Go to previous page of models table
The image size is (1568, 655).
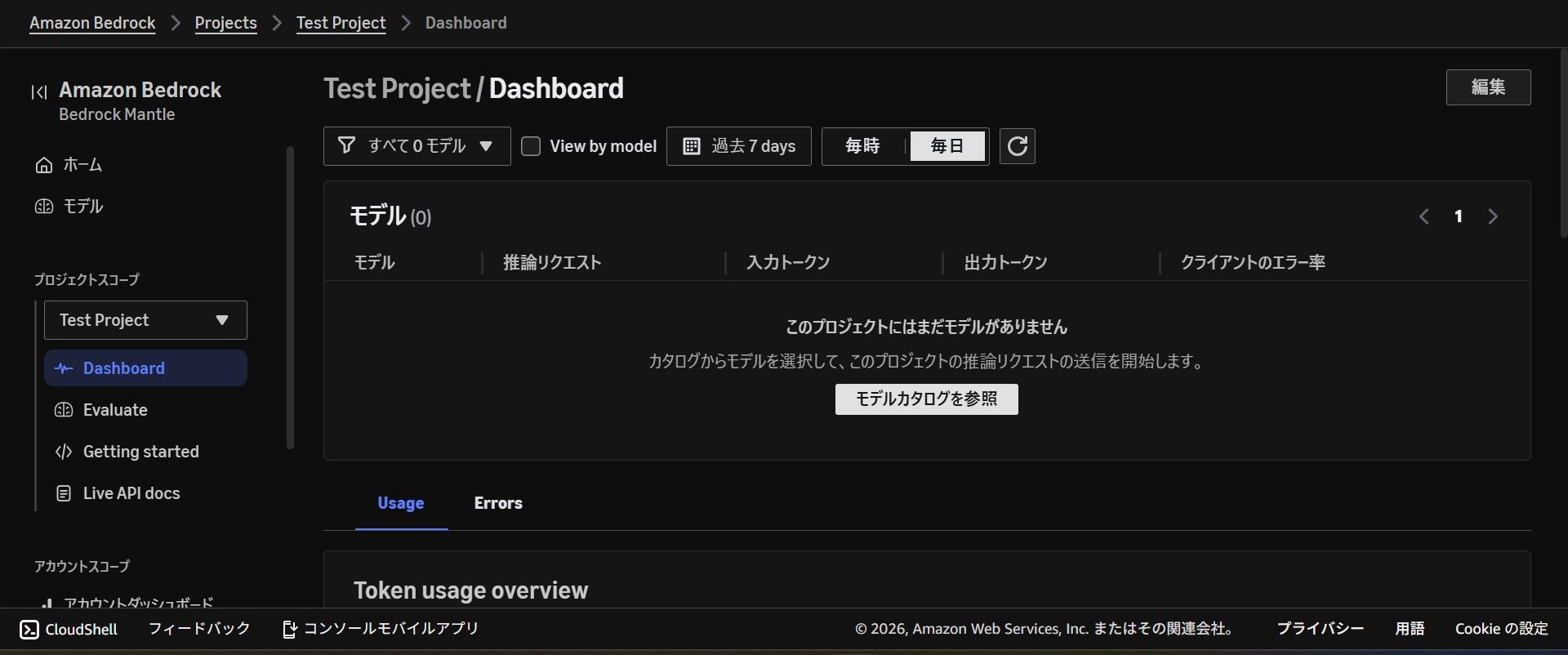(1424, 216)
